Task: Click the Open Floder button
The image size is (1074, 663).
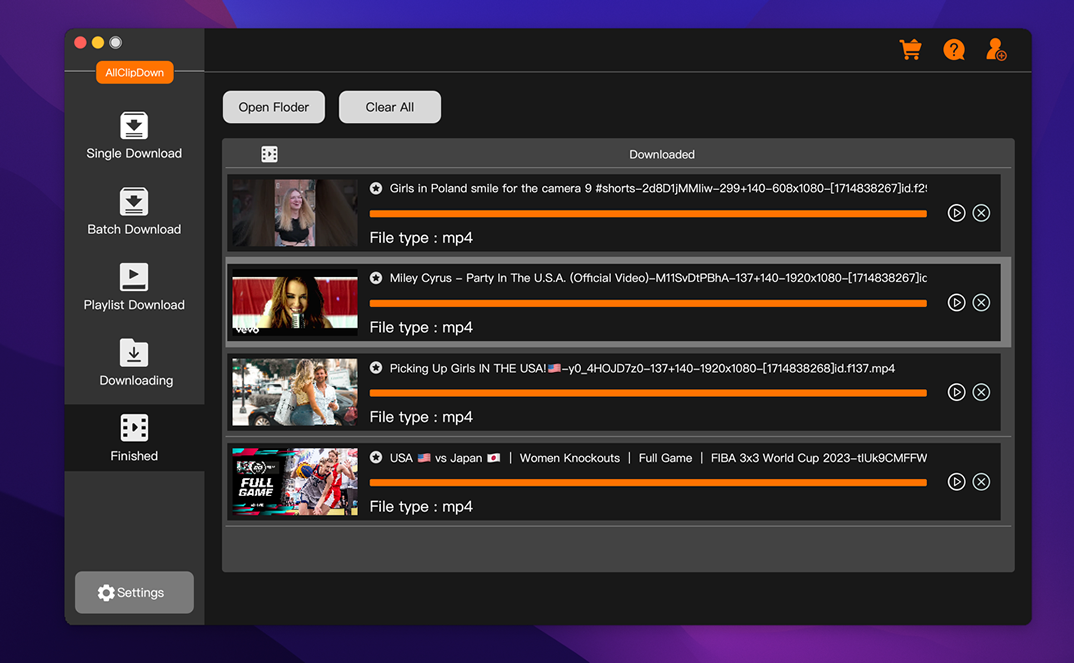Action: tap(274, 107)
